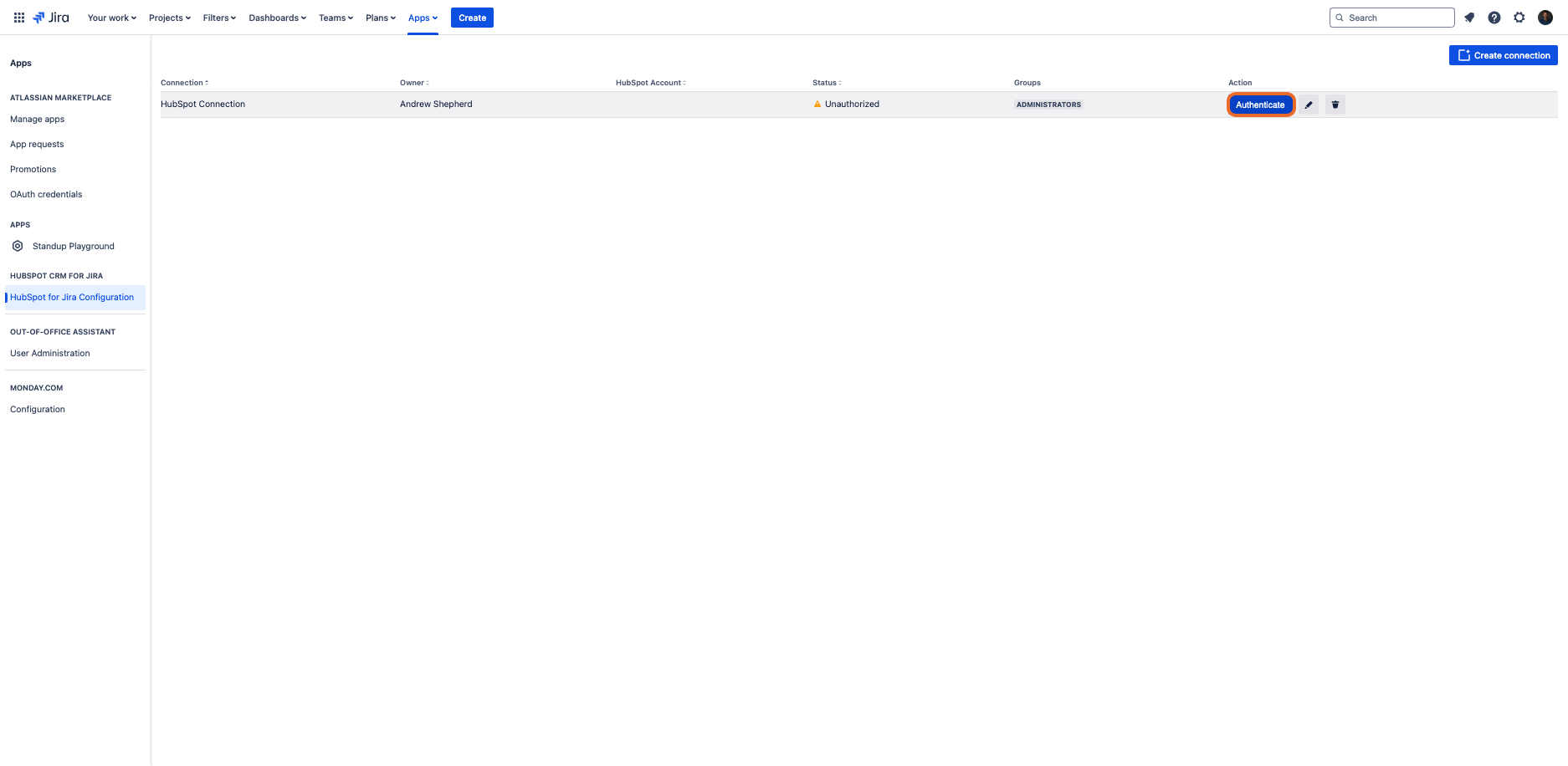Click the Unauthorized status text

pos(852,104)
